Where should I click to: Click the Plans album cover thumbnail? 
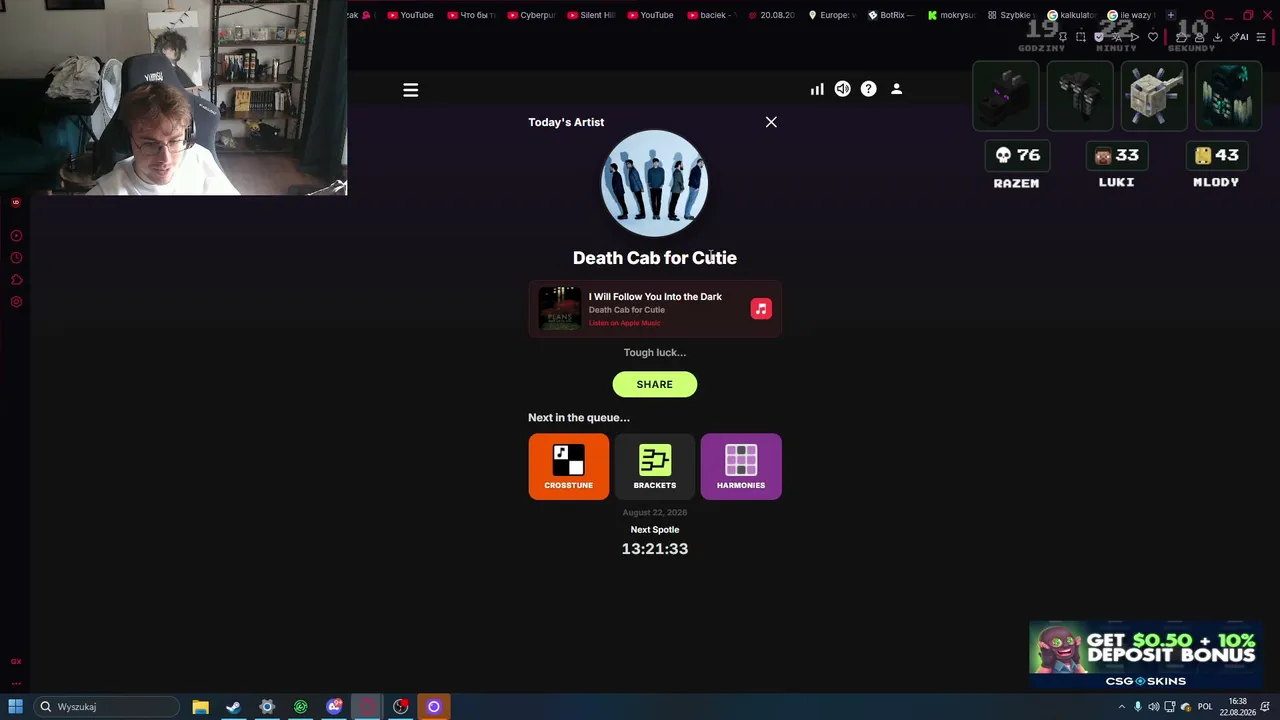(x=560, y=309)
